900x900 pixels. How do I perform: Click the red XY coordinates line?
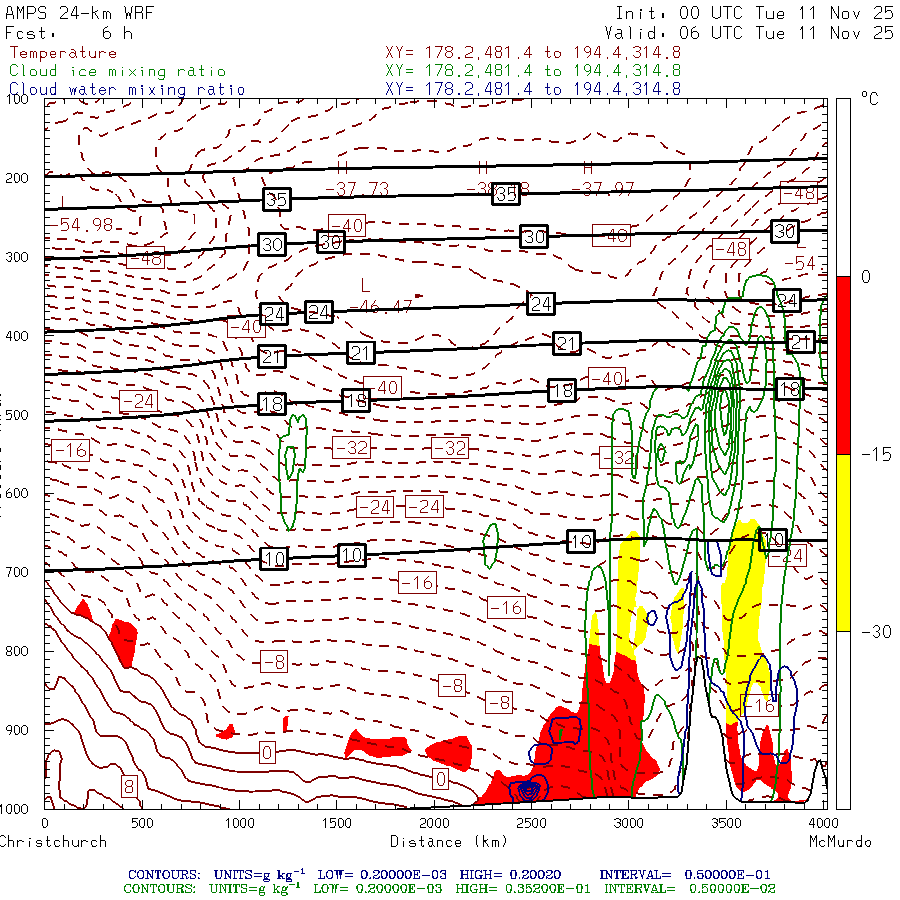point(533,53)
